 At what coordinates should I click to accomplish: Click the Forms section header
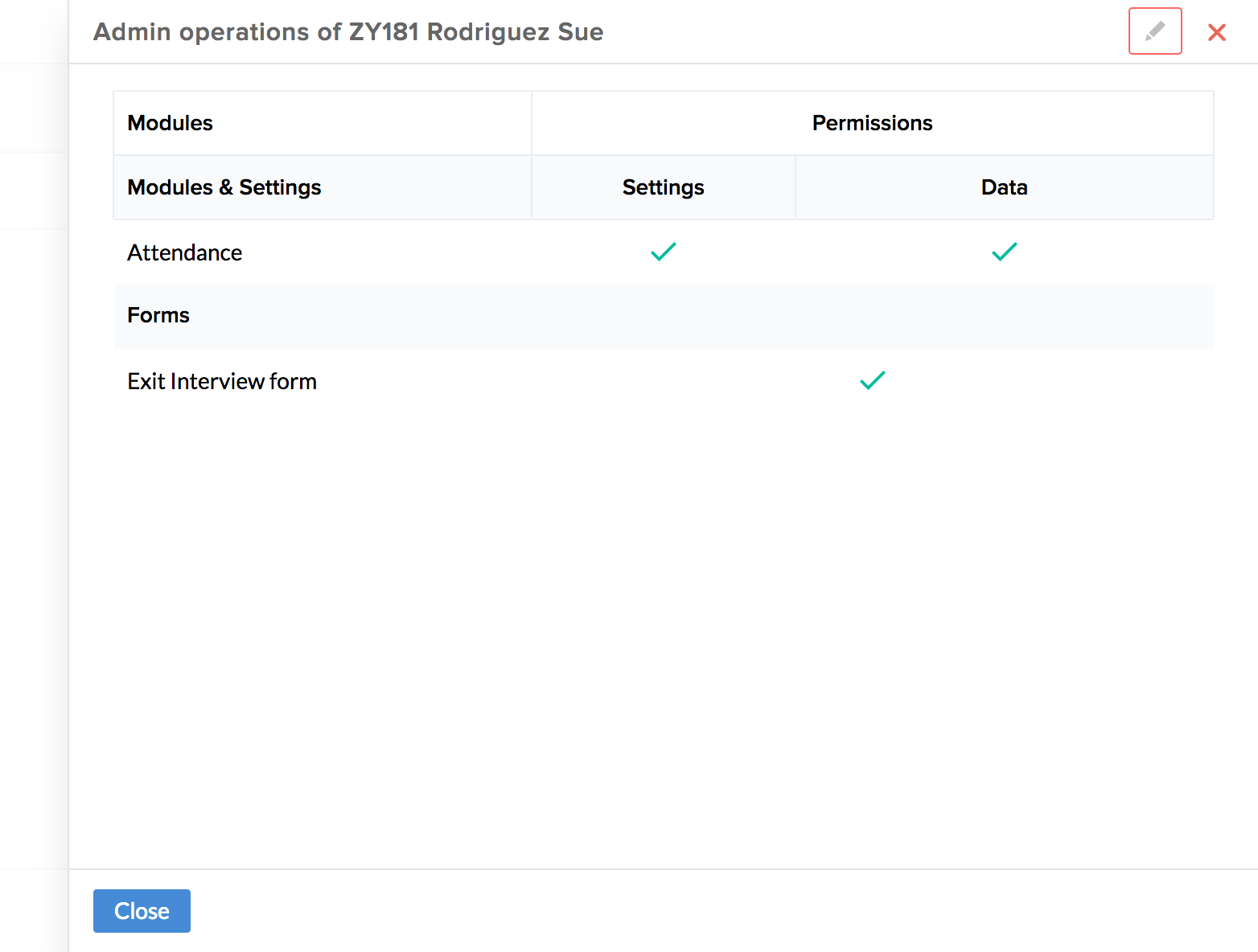pyautogui.click(x=158, y=315)
